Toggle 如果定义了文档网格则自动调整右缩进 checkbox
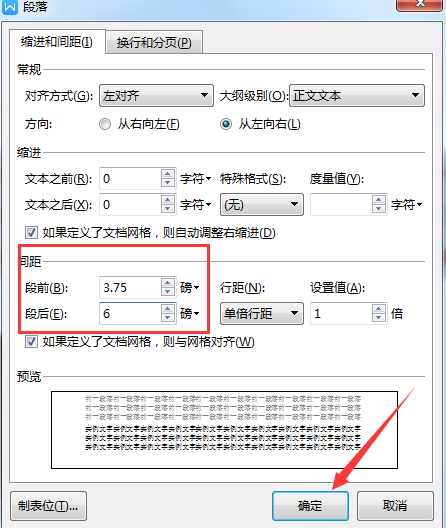446x528 pixels. (31, 232)
